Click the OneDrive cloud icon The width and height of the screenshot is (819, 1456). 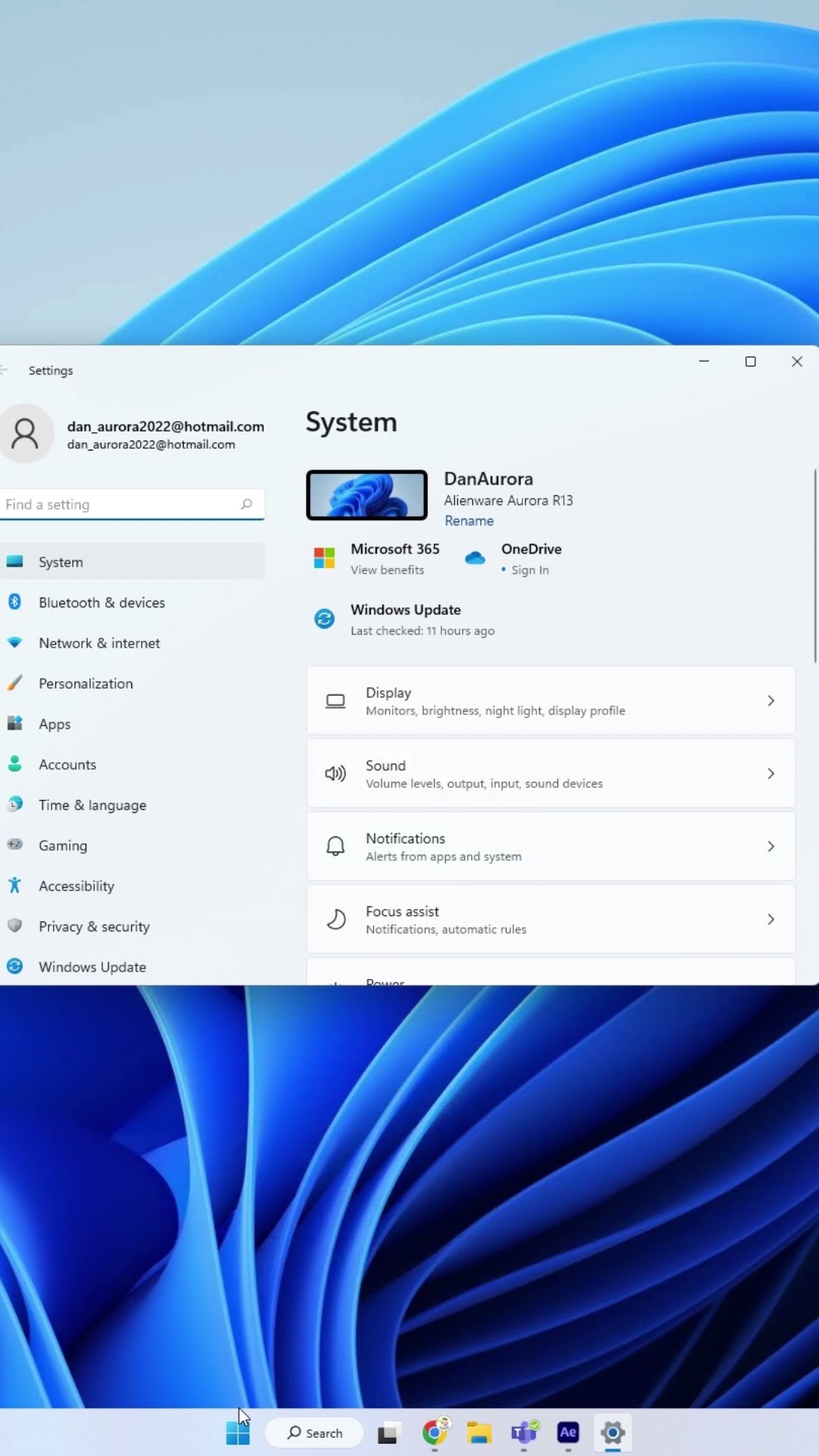click(x=475, y=558)
